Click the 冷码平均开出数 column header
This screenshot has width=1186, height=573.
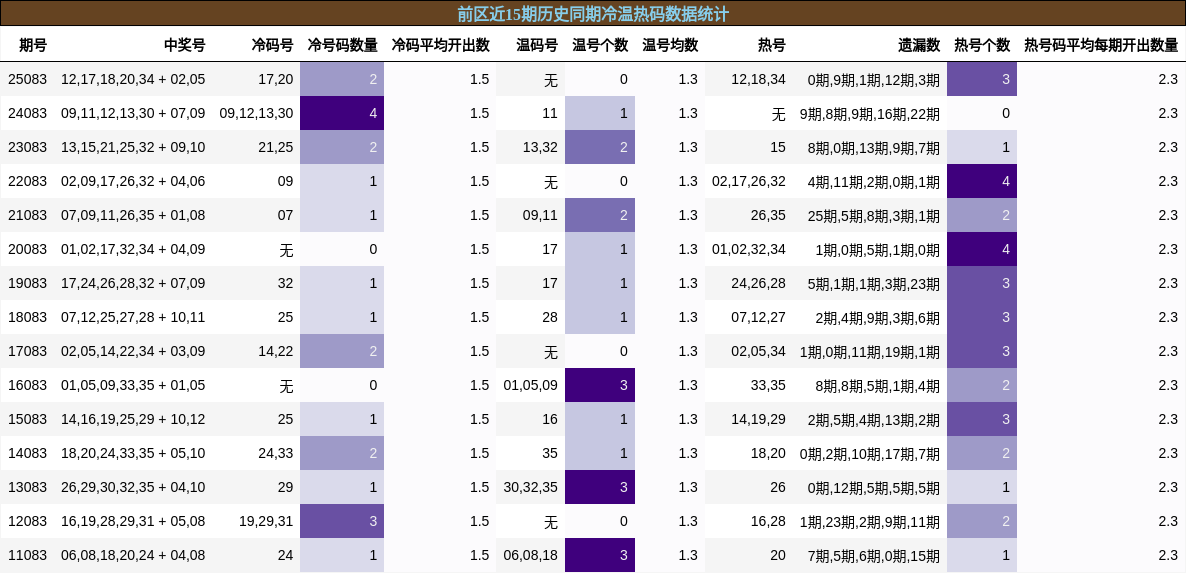pyautogui.click(x=440, y=45)
